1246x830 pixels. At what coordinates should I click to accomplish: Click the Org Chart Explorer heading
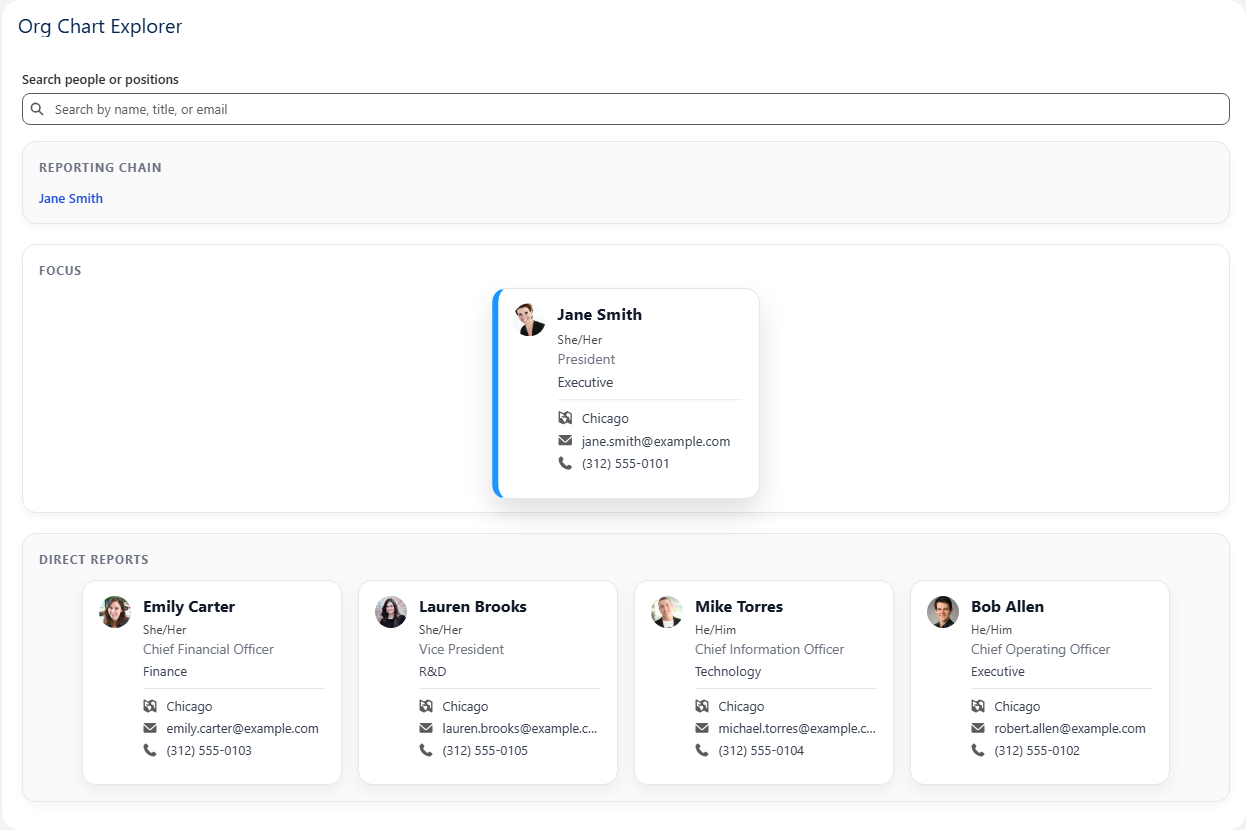pyautogui.click(x=100, y=27)
